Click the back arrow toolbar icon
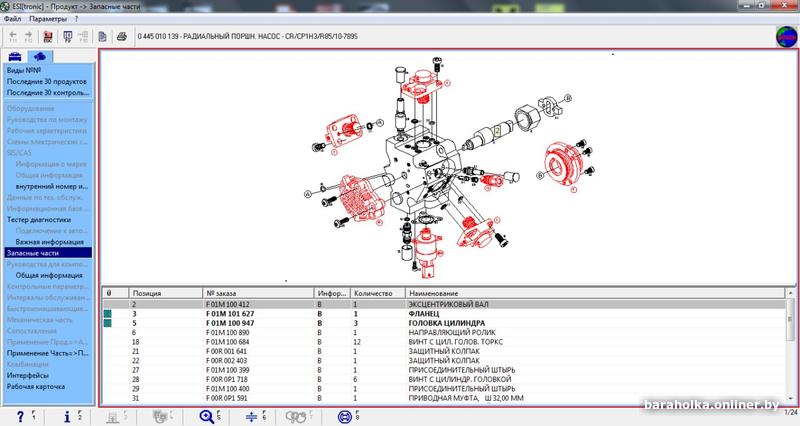Image resolution: width=800 pixels, height=426 pixels. click(13, 36)
